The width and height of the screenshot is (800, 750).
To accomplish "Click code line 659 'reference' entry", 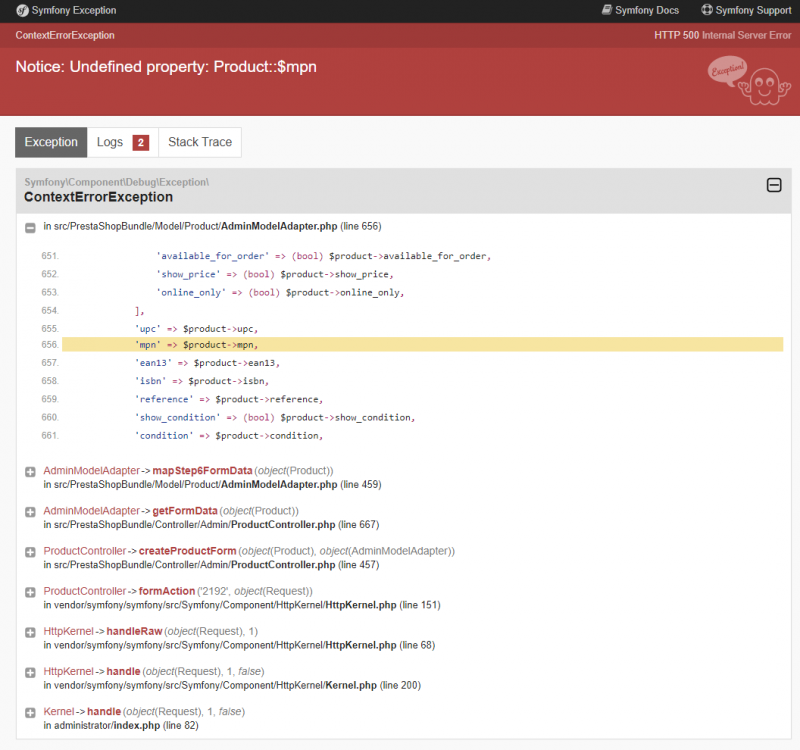I will point(229,399).
